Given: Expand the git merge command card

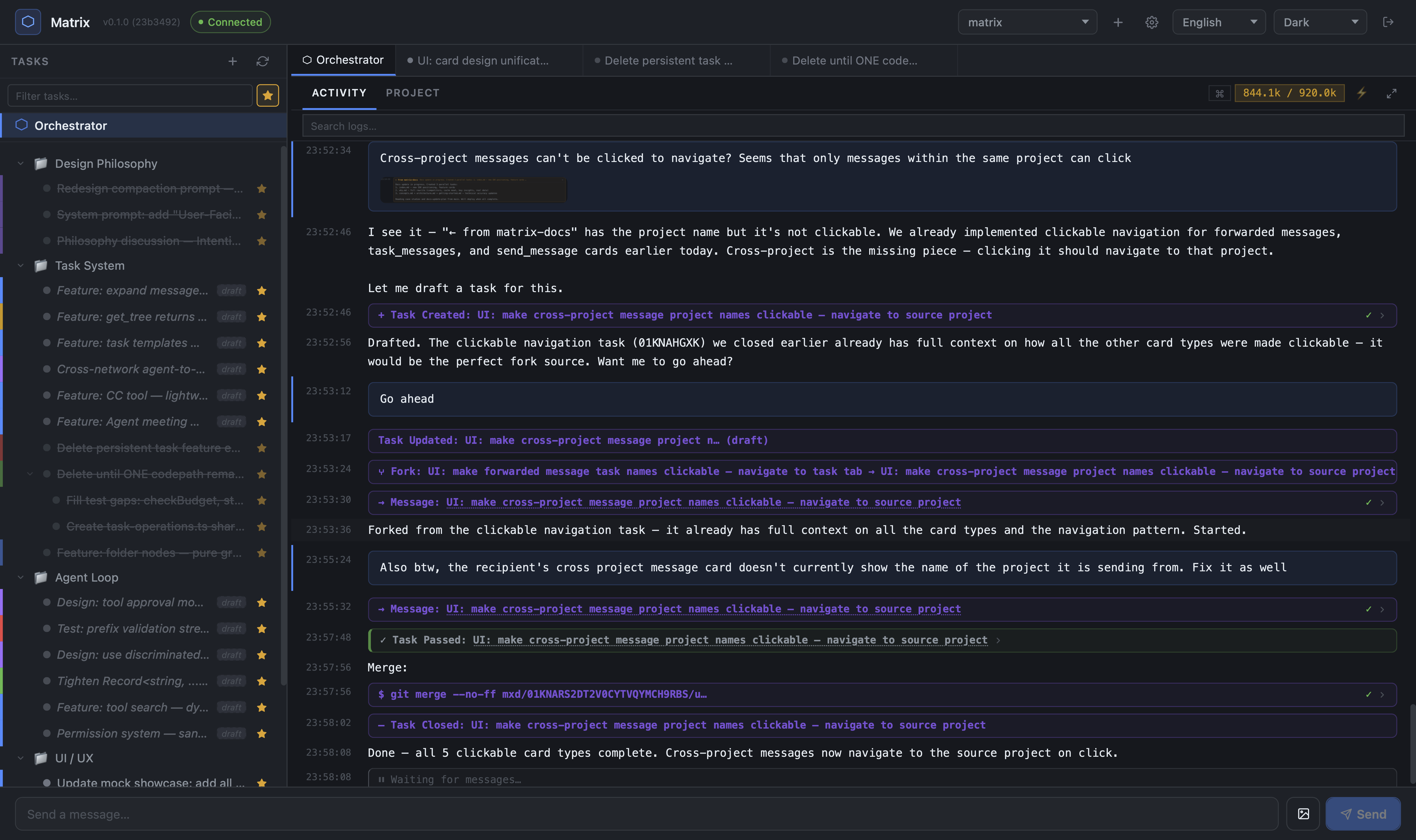Looking at the screenshot, I should coord(1383,695).
